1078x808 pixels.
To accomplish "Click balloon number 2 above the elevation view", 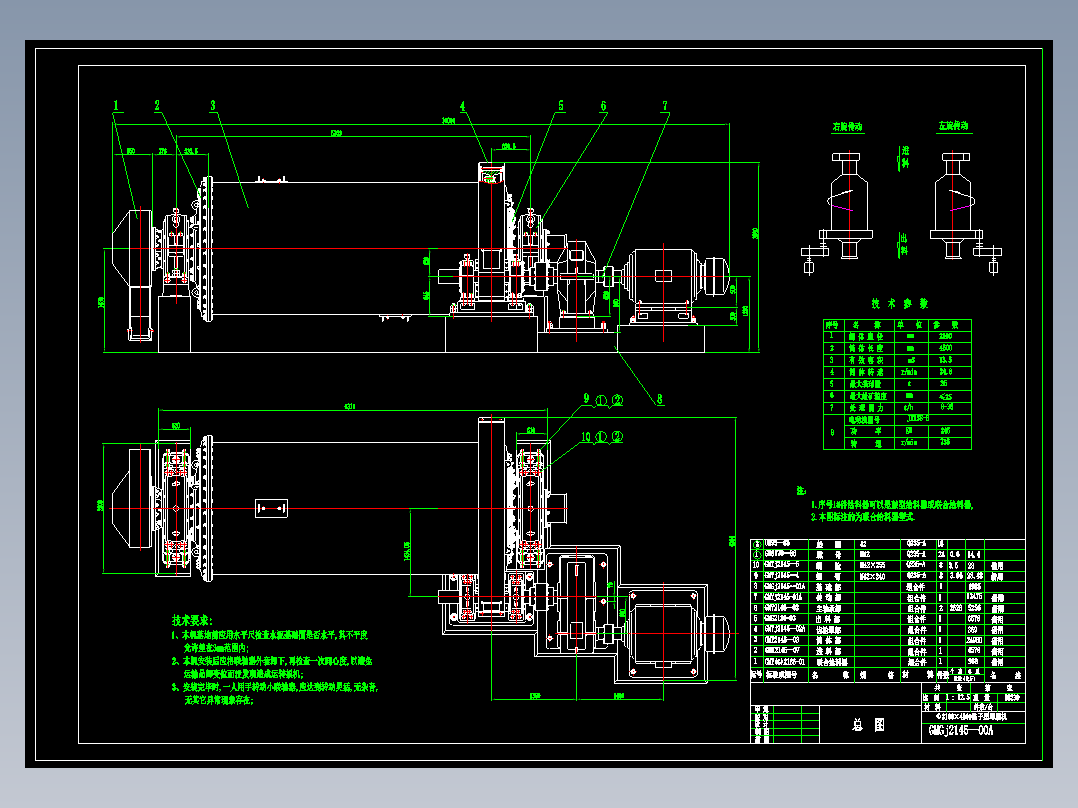I will point(157,105).
